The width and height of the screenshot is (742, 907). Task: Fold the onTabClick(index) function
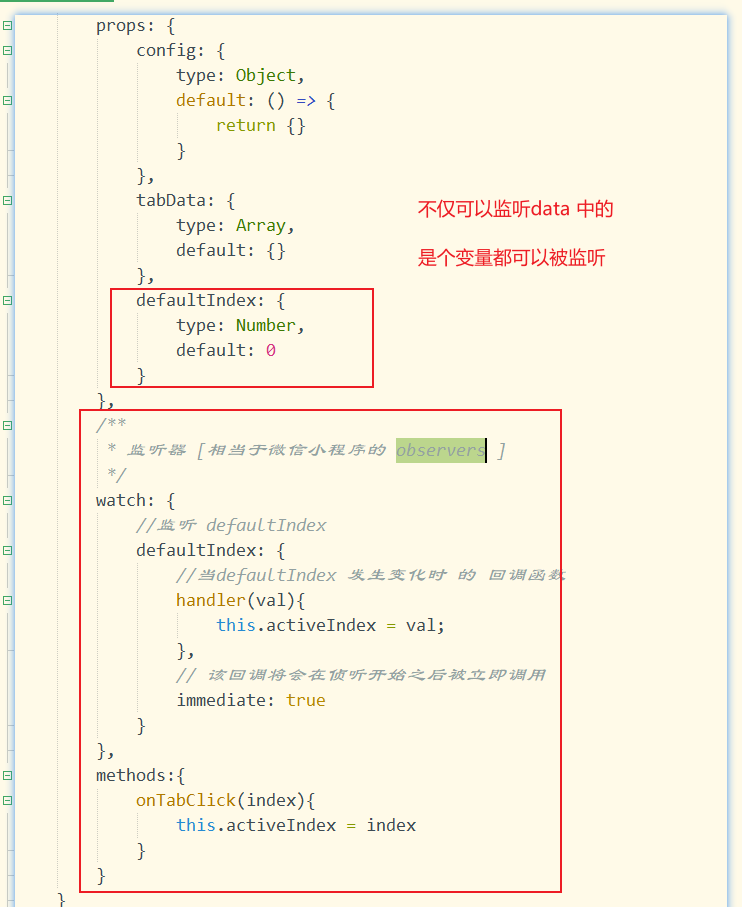click(8, 801)
